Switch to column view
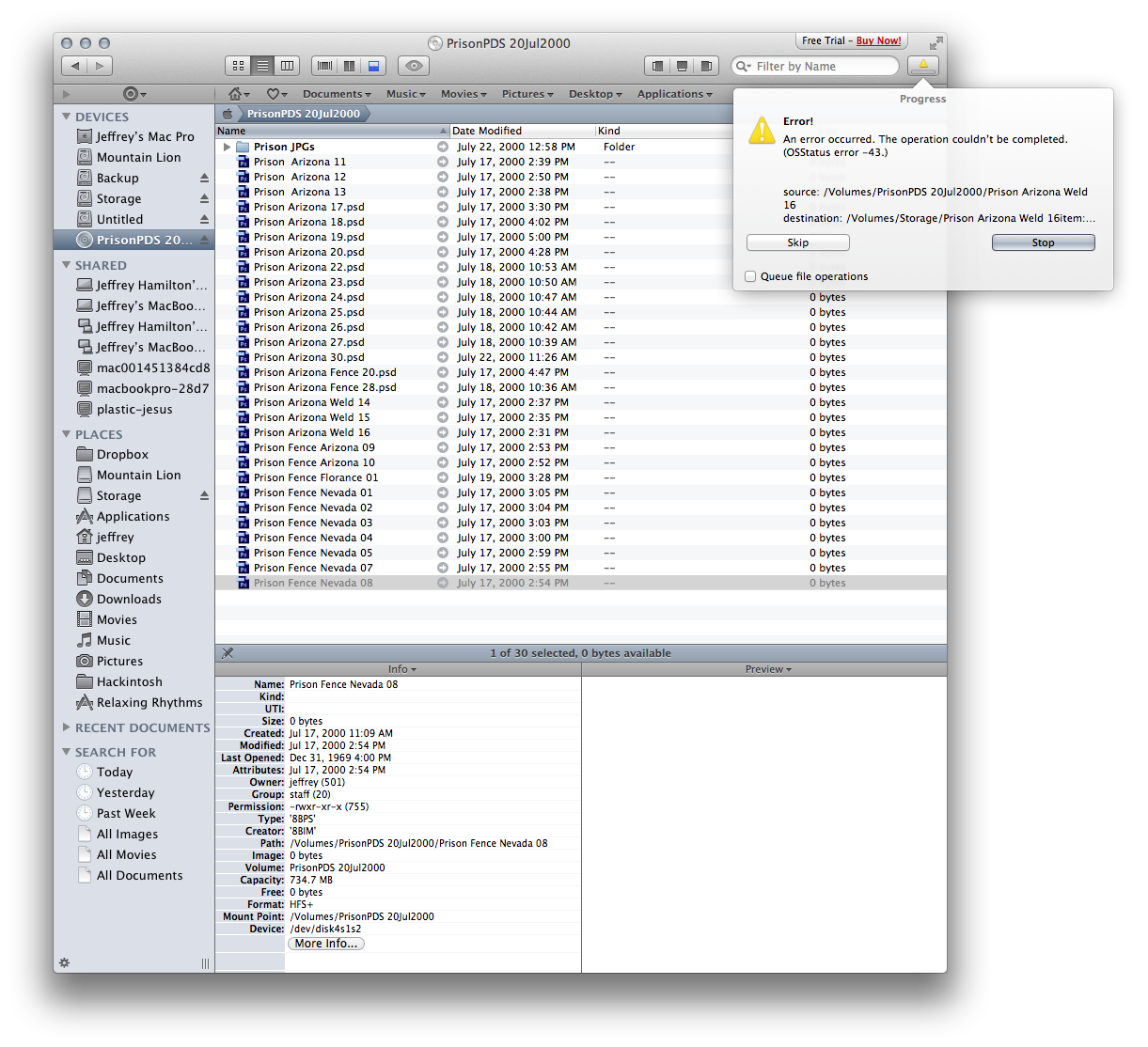 pyautogui.click(x=287, y=66)
